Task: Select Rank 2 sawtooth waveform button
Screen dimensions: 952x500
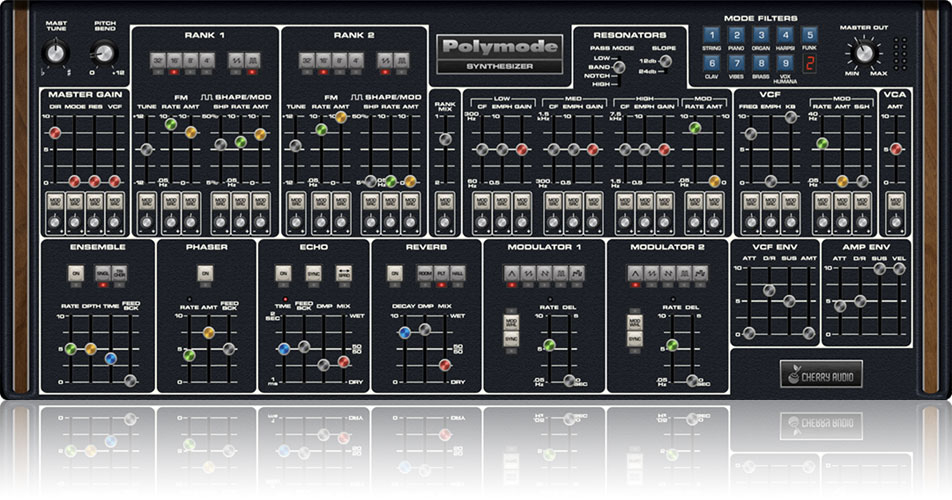Action: 386,61
